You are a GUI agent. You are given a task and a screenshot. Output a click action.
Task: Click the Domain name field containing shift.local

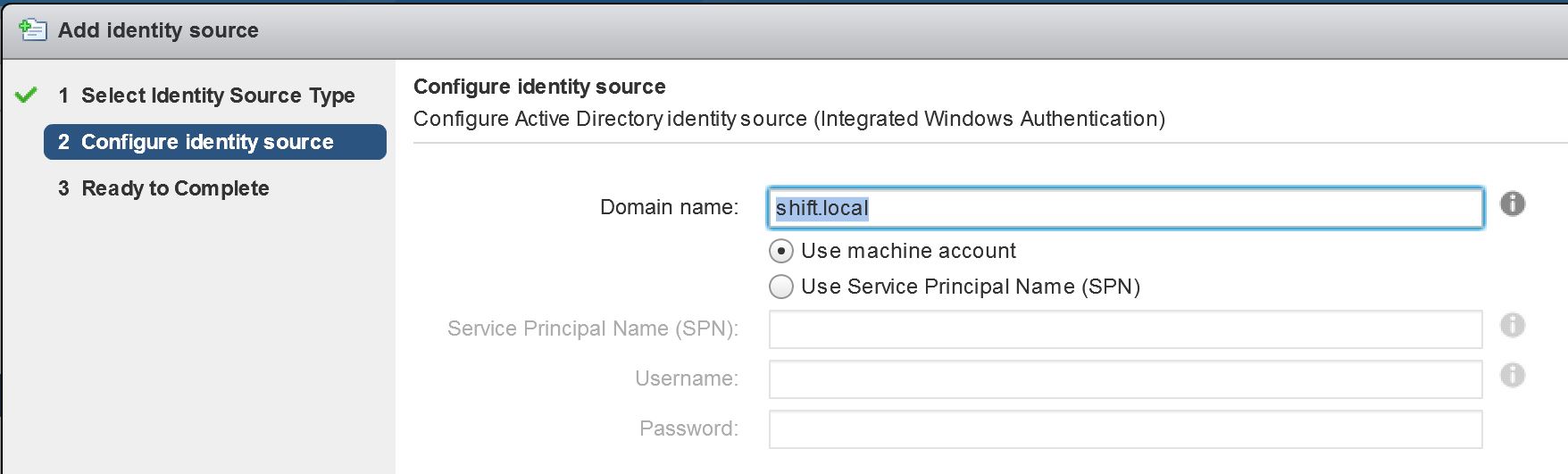[1126, 208]
